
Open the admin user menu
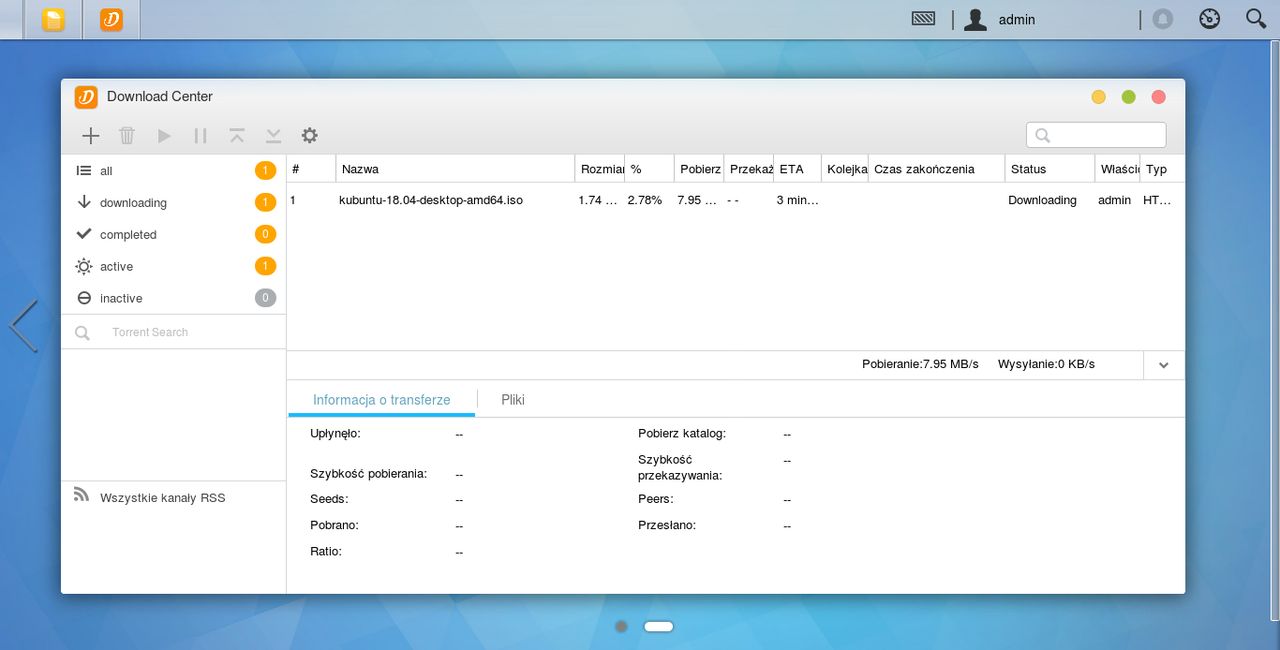[x=999, y=19]
